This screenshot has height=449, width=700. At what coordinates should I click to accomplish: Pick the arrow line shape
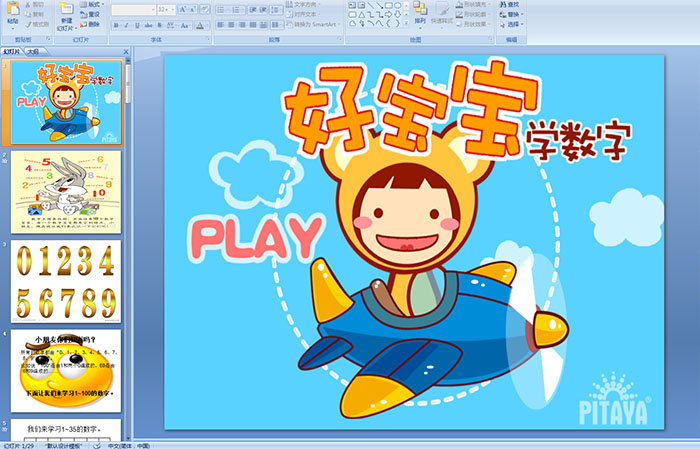[379, 5]
